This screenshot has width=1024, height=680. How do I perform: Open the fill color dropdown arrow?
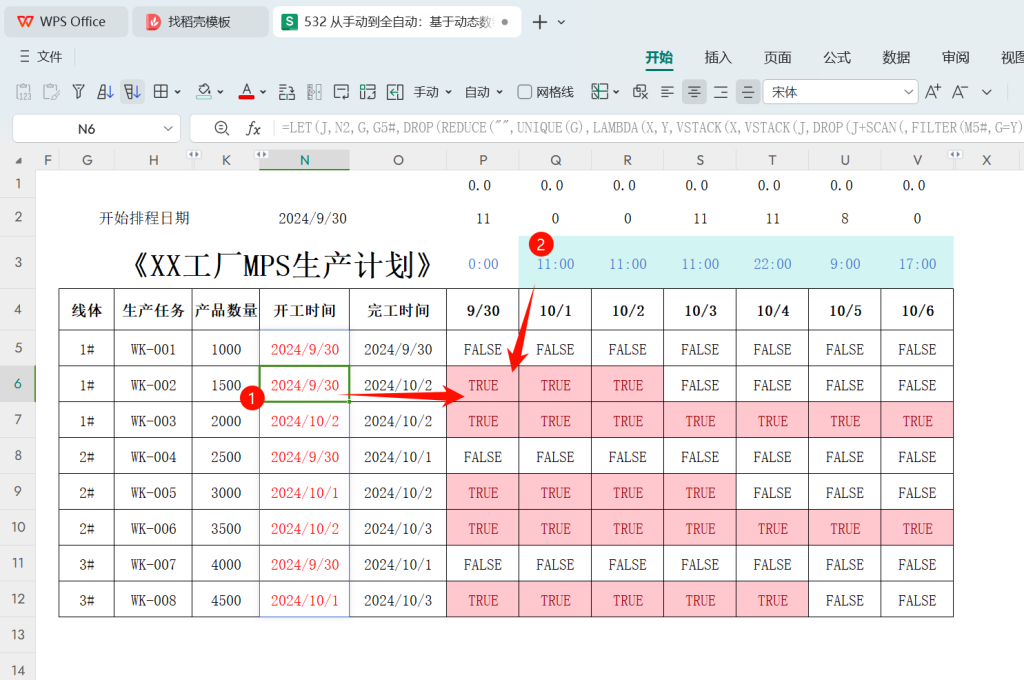click(221, 92)
